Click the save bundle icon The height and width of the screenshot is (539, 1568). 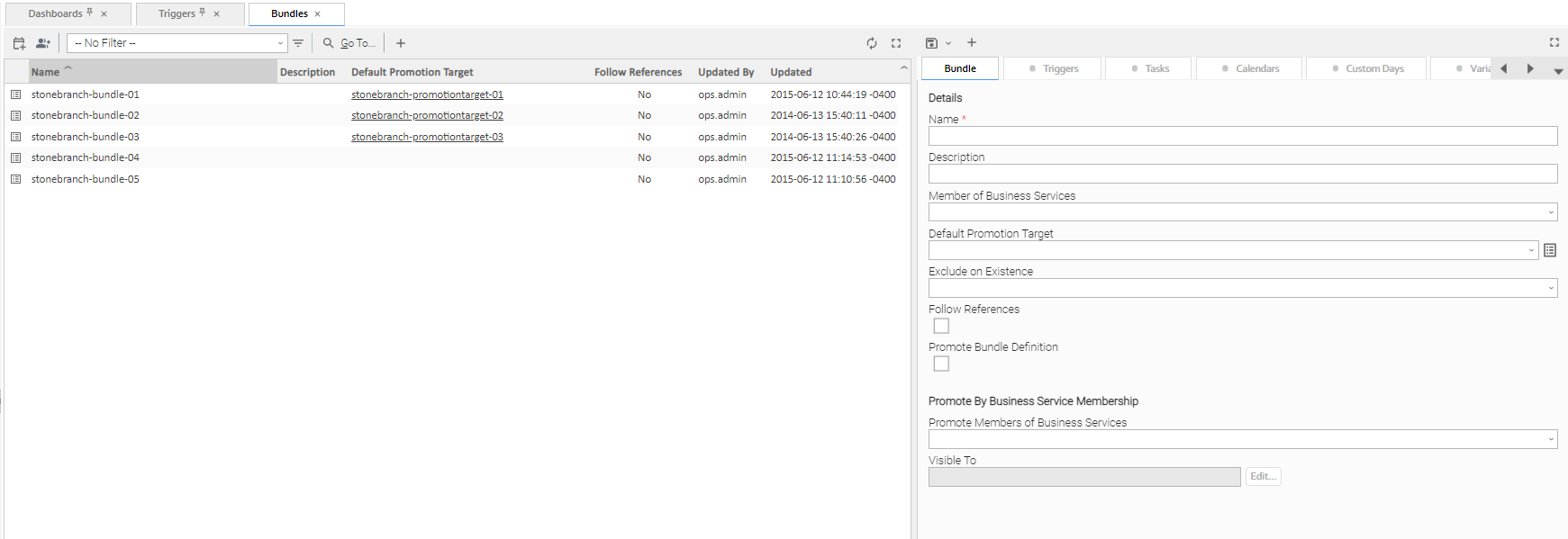[931, 43]
